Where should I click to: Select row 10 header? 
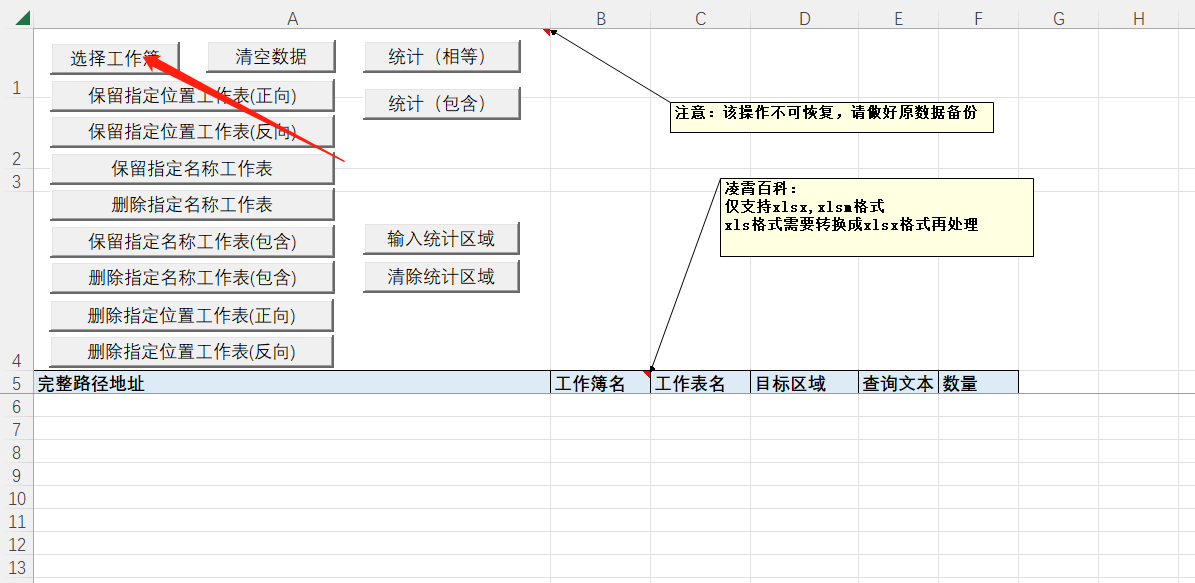[x=17, y=498]
